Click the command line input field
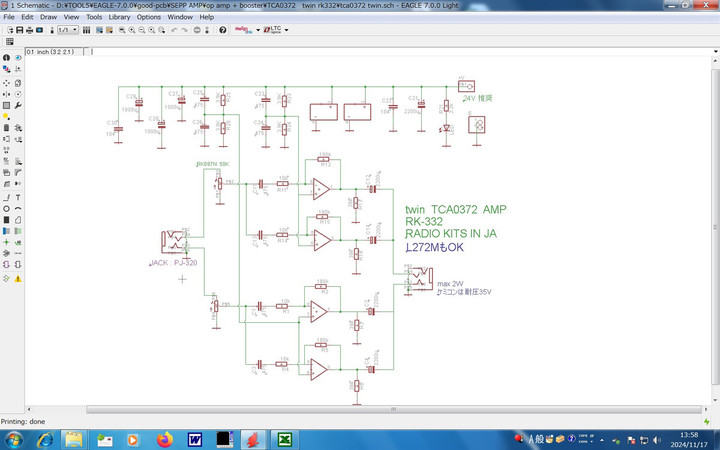The image size is (720, 450). (400, 50)
